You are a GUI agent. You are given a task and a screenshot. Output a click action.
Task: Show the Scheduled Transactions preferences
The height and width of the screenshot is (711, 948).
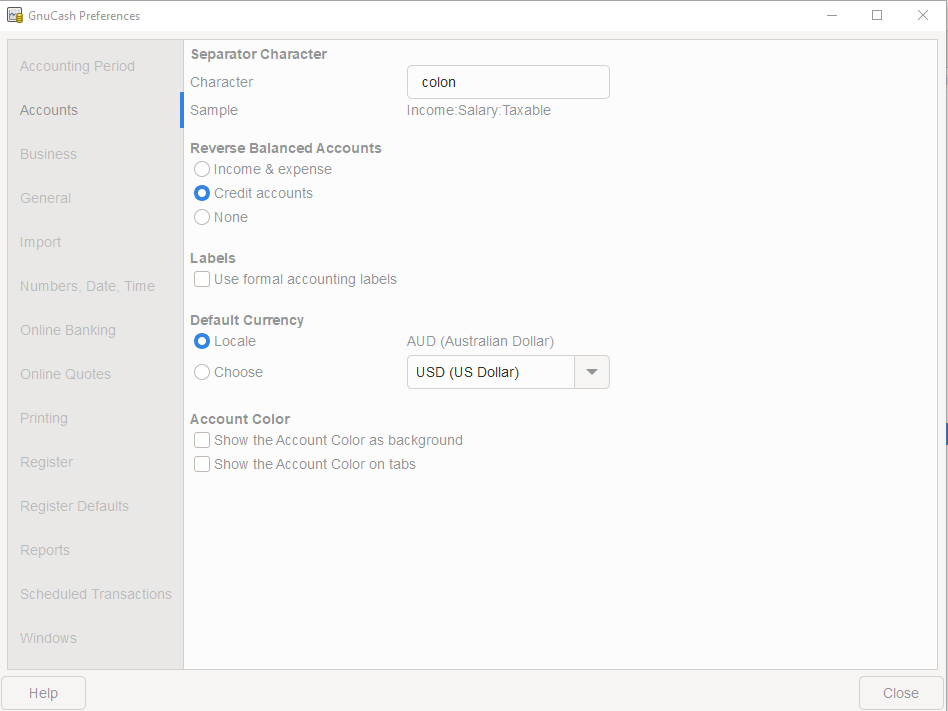[96, 594]
